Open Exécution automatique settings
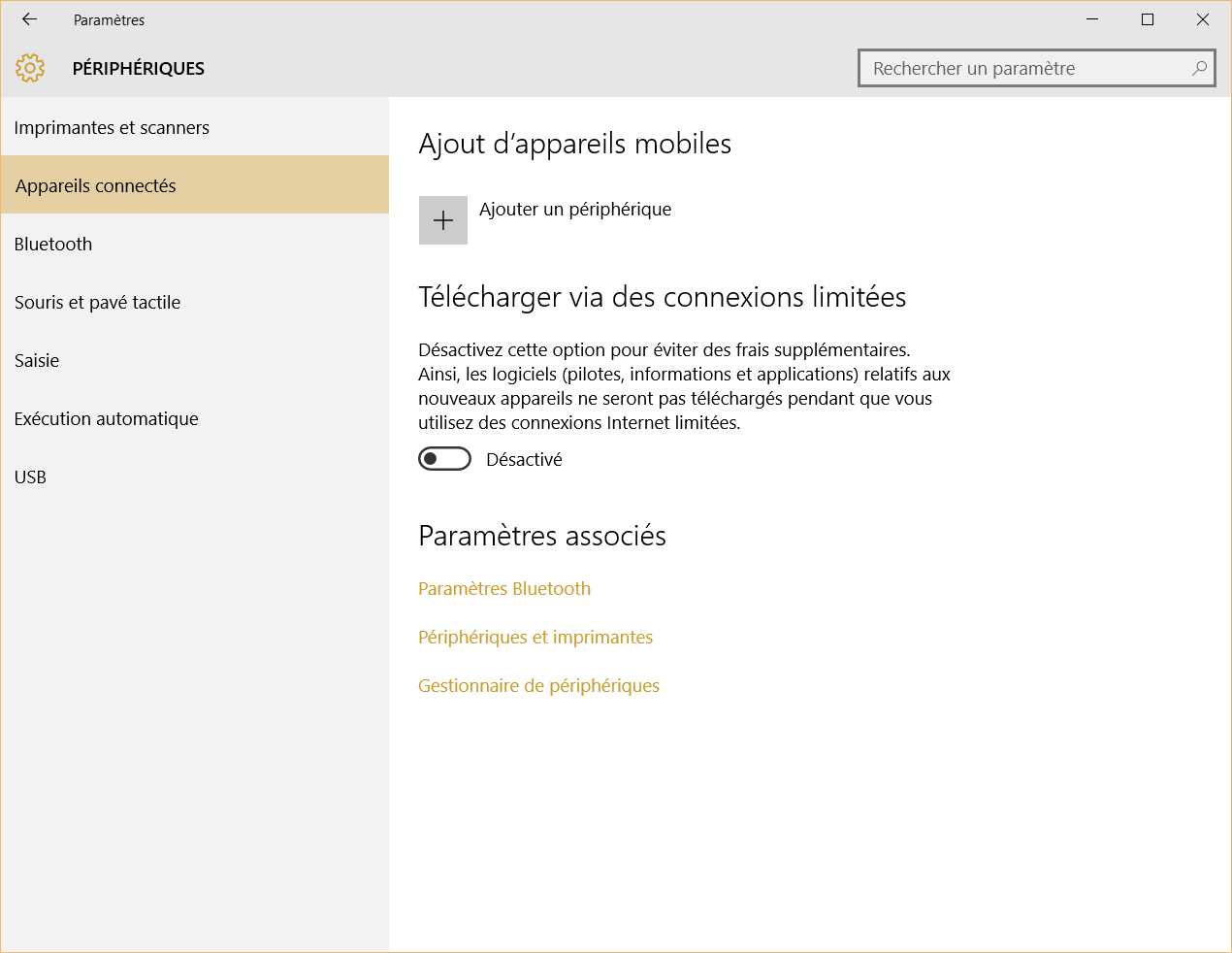1232x953 pixels. 106,419
